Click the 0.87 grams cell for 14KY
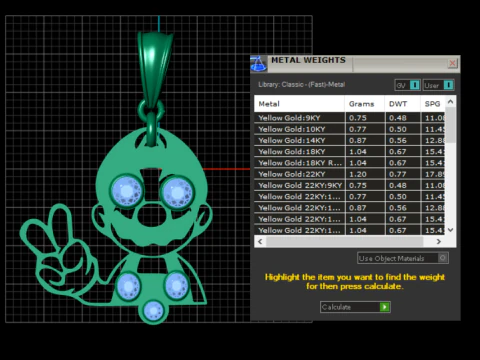This screenshot has height=360, width=480. (x=365, y=140)
